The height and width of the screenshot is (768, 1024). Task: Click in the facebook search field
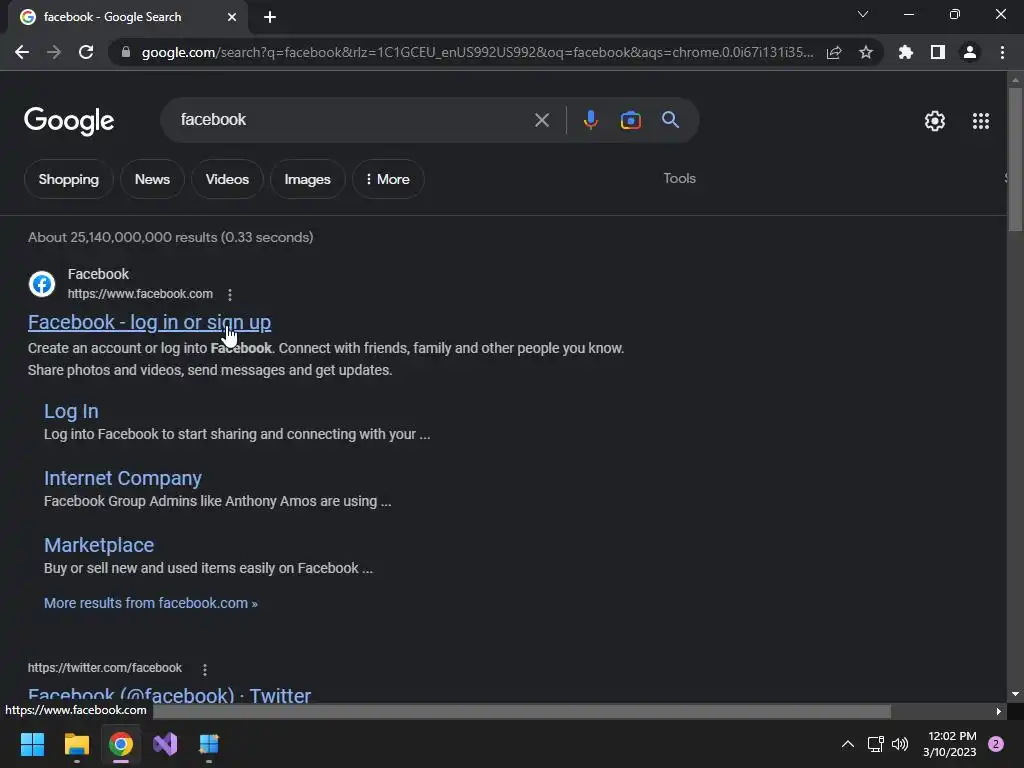point(353,120)
